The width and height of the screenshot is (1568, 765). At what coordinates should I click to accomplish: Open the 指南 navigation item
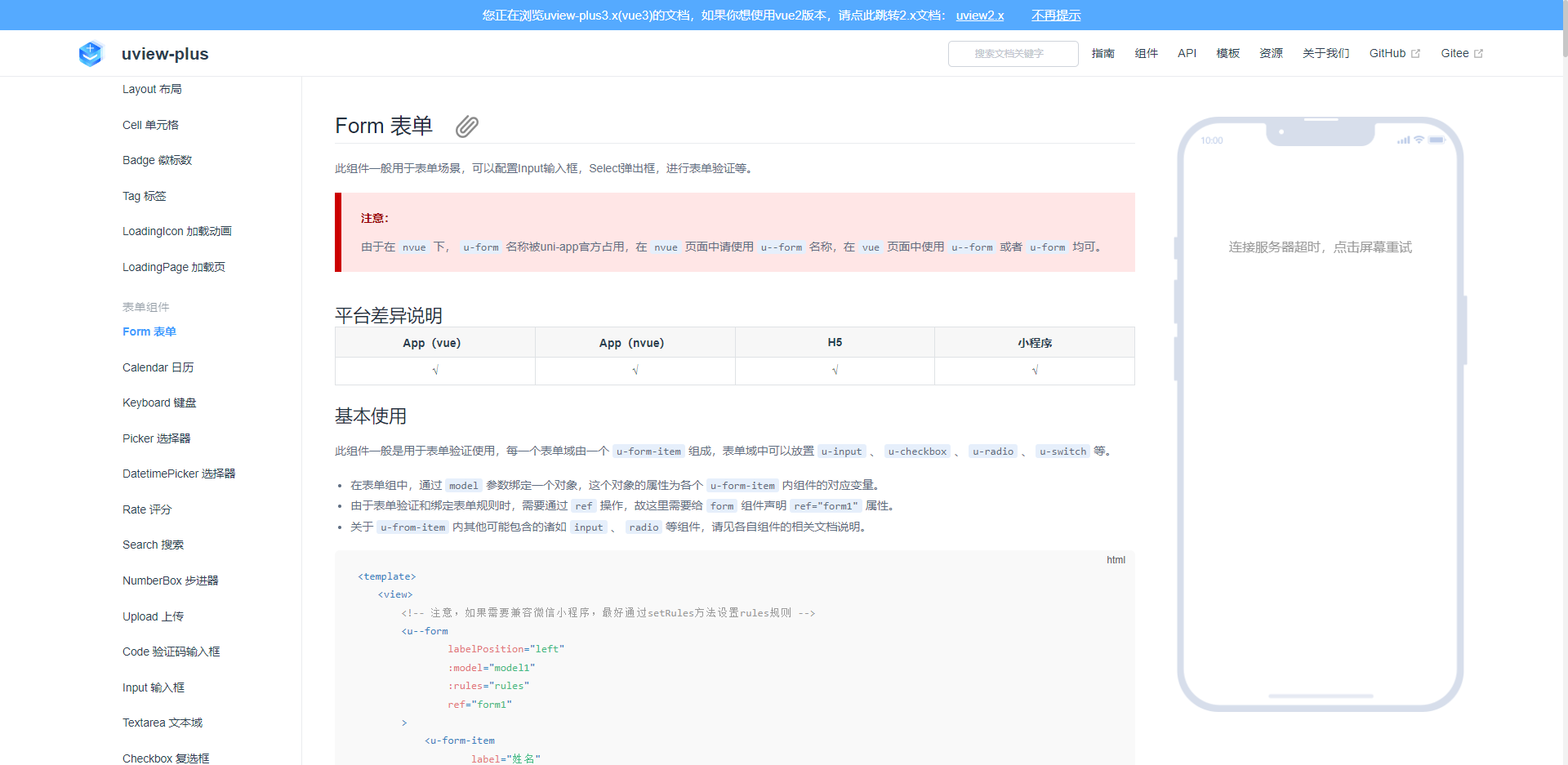coord(1103,53)
